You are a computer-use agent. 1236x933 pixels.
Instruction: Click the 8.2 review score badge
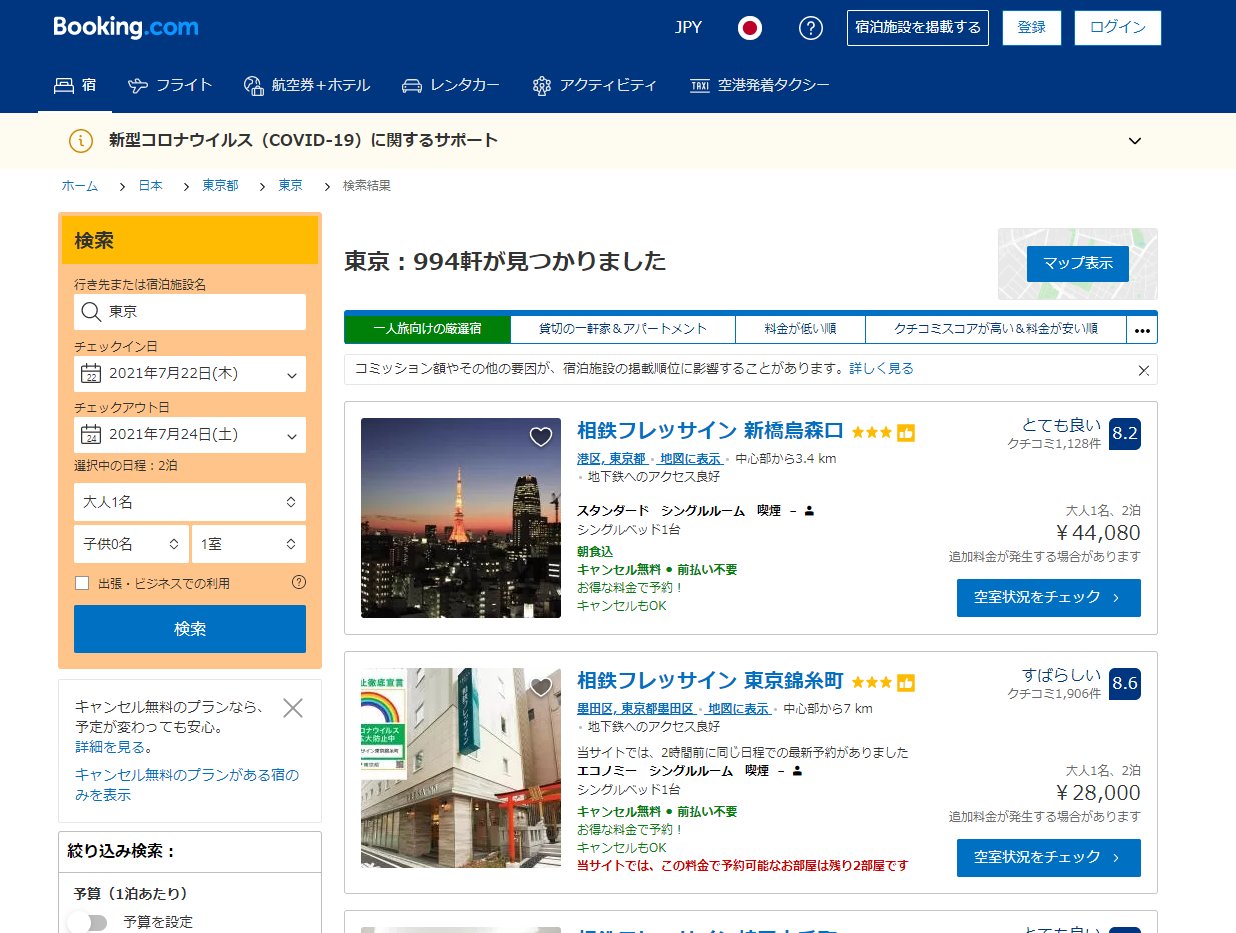(1125, 434)
